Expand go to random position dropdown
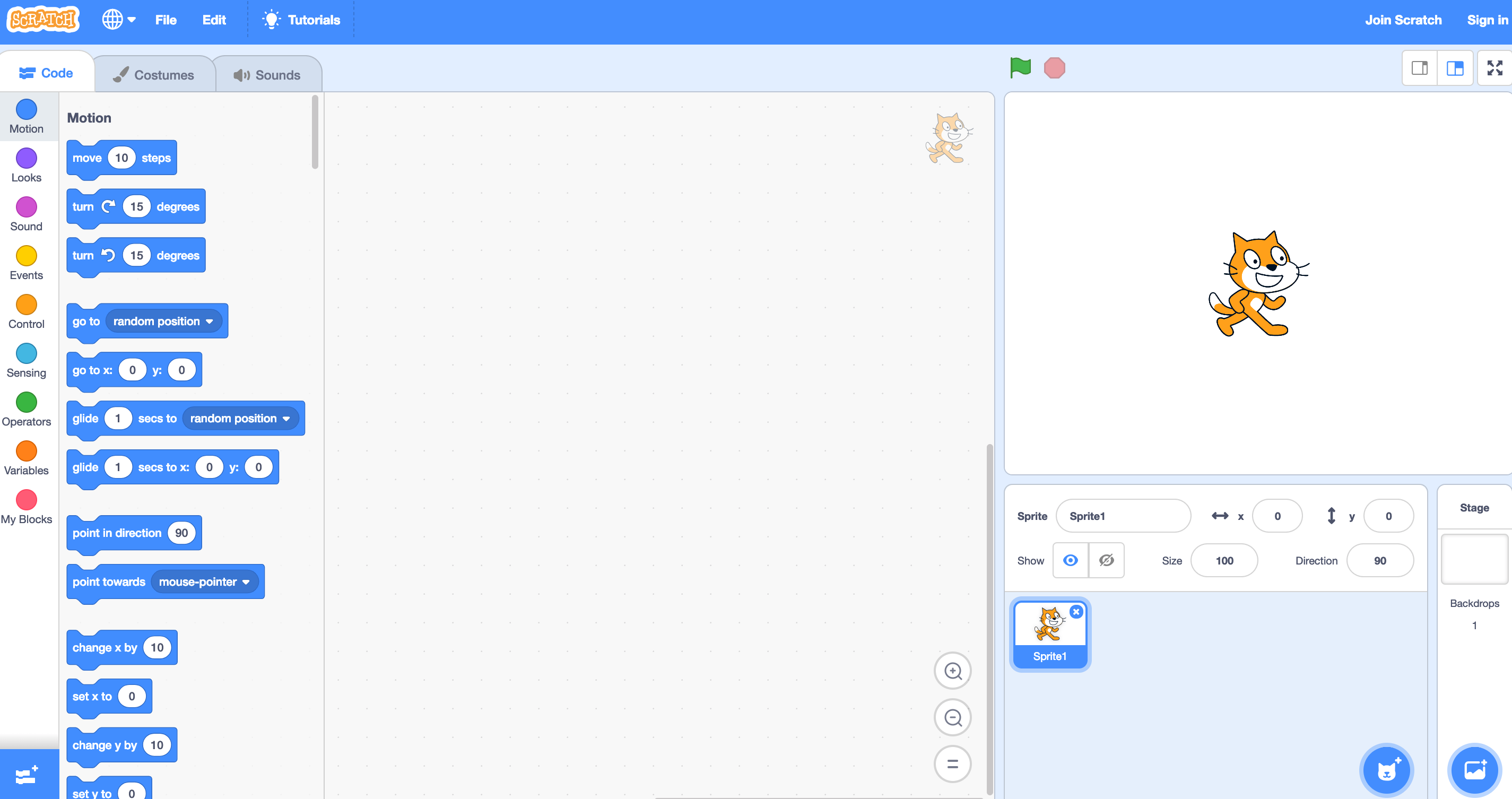Screen dimensions: 1512x799 click(209, 322)
